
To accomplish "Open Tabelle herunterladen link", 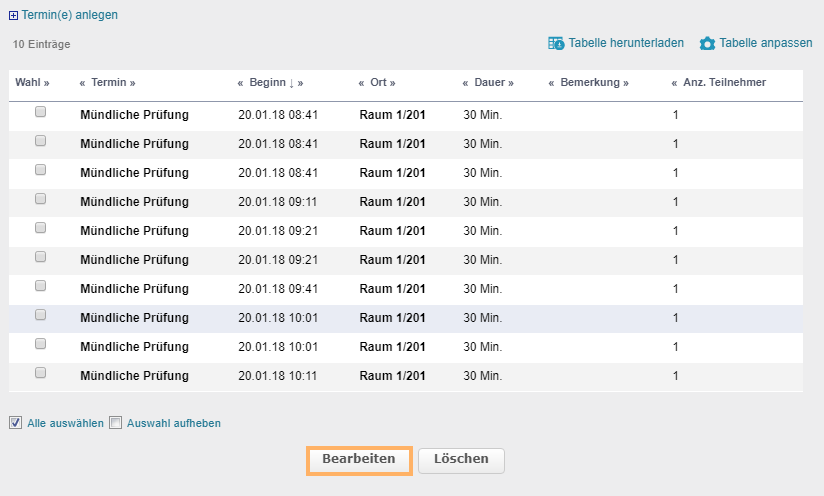I will [626, 43].
